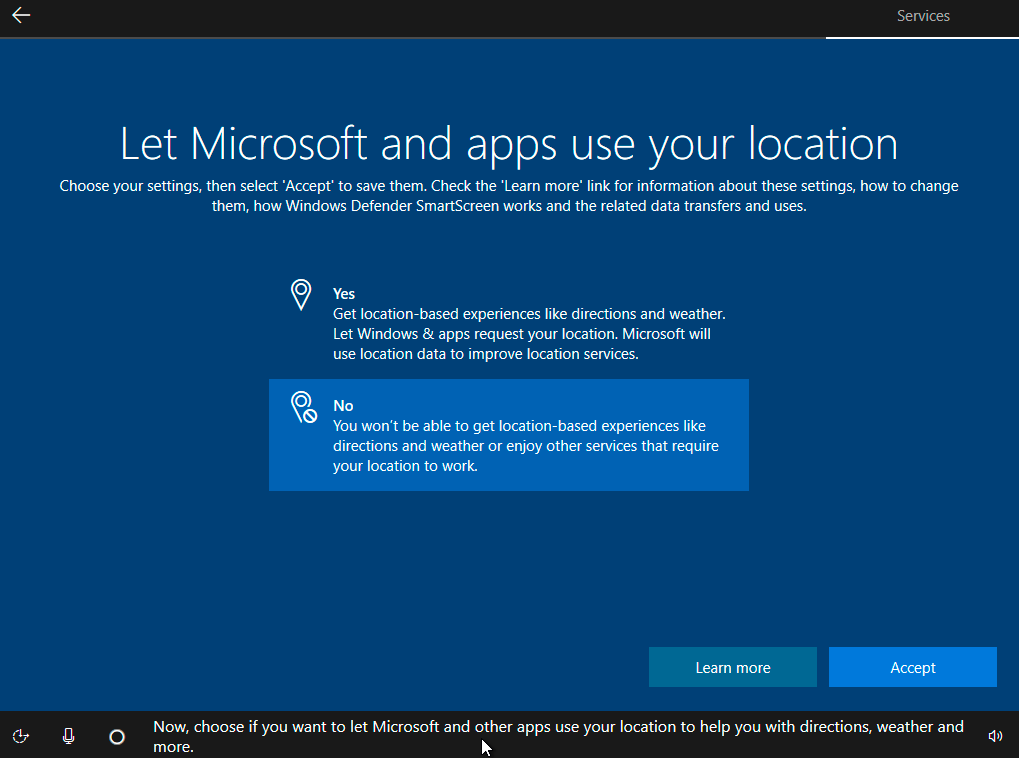
Task: Select the No location option
Action: click(x=509, y=435)
